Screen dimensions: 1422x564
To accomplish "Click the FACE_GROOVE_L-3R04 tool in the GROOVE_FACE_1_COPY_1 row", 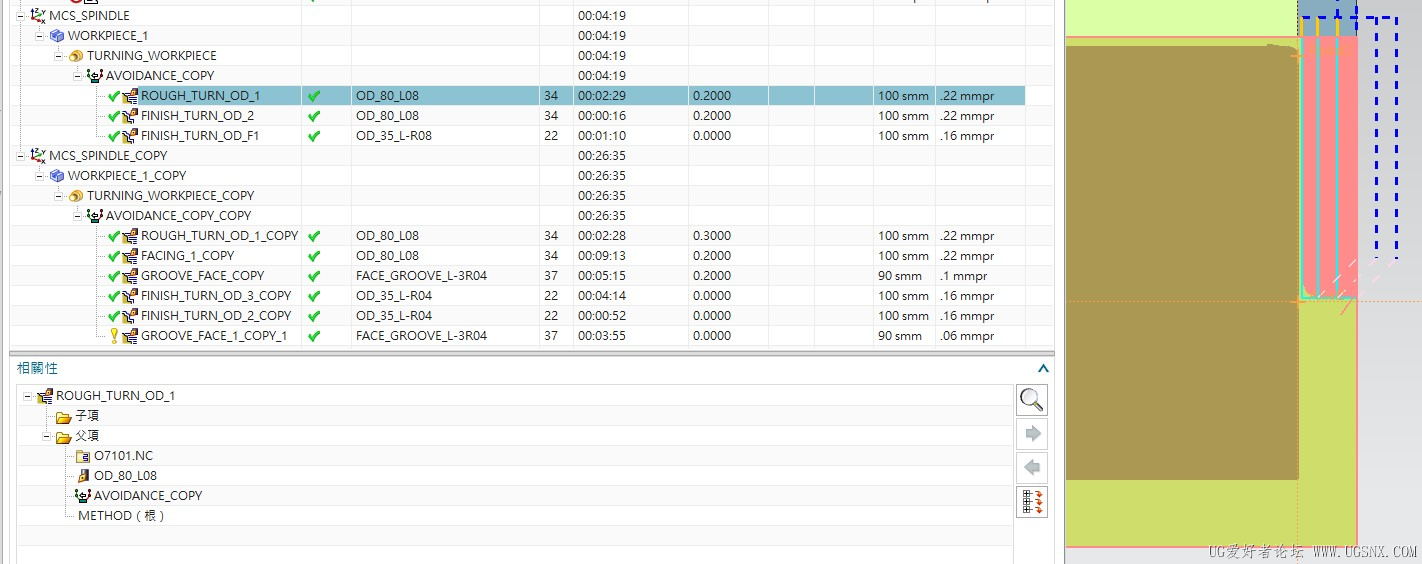I will (421, 335).
